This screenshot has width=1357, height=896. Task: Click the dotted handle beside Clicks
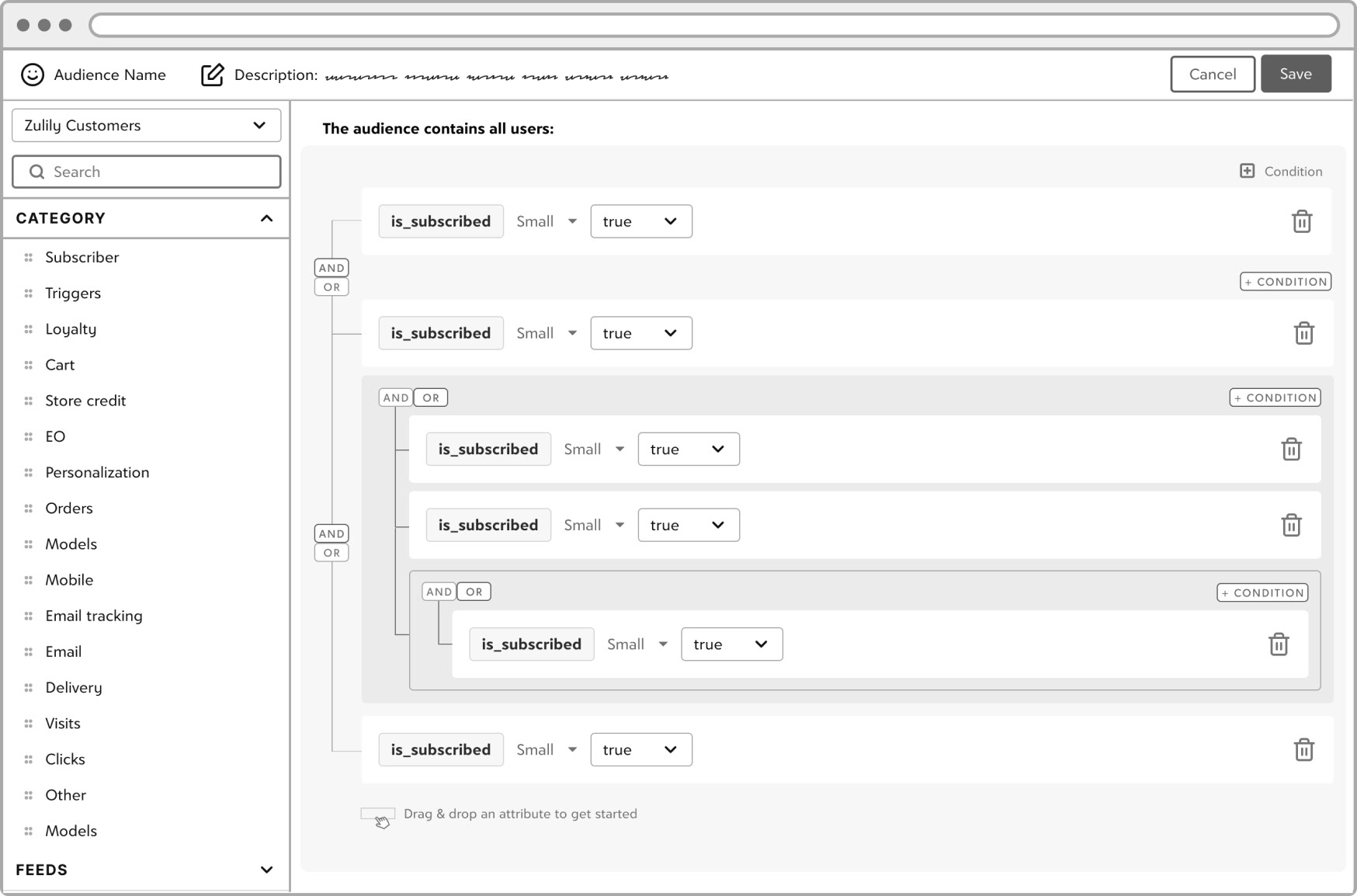(x=29, y=759)
